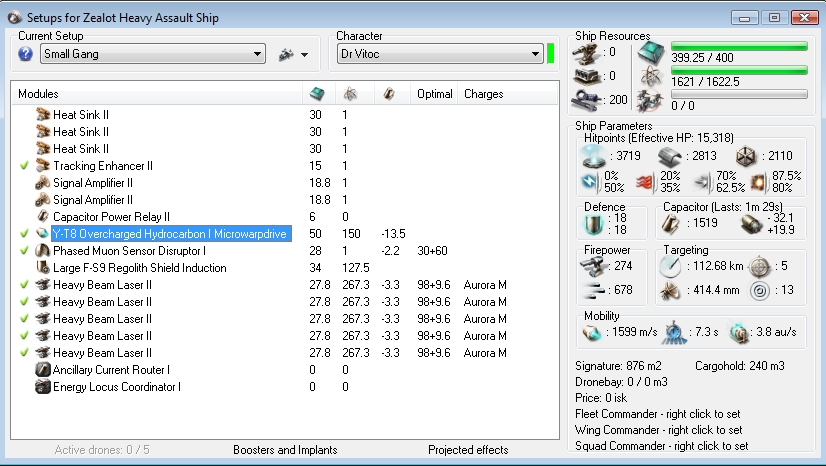Toggle the Microwarpdrive active checkmark

[24, 234]
